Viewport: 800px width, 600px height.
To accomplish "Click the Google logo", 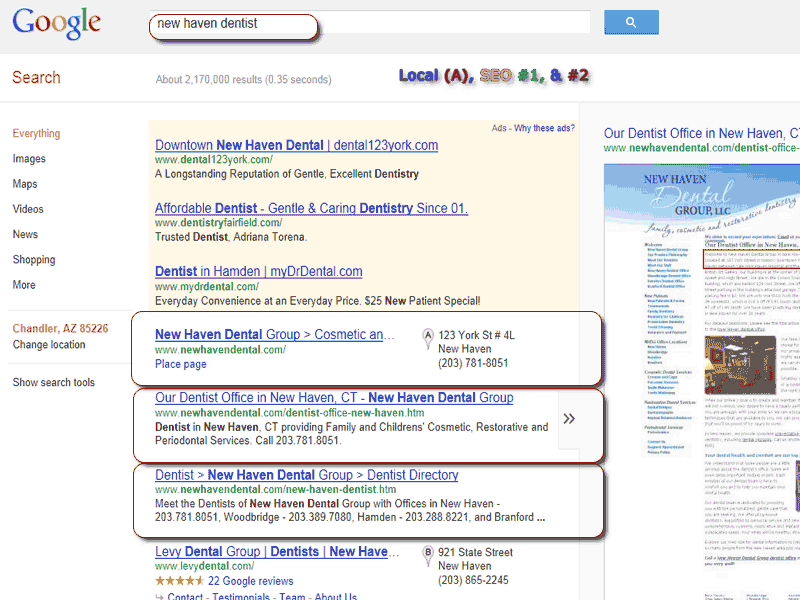I will click(57, 23).
